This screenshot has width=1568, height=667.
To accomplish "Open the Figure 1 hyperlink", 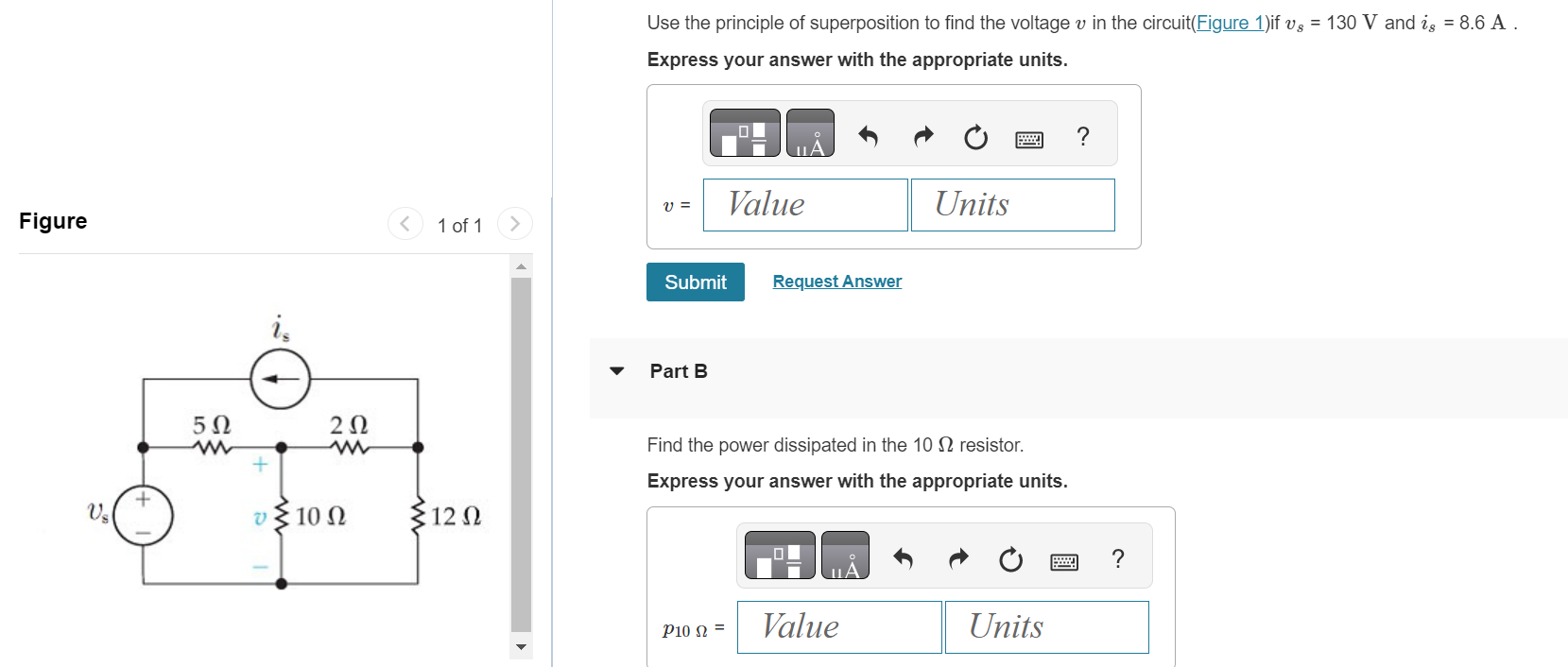I will pos(1230,23).
